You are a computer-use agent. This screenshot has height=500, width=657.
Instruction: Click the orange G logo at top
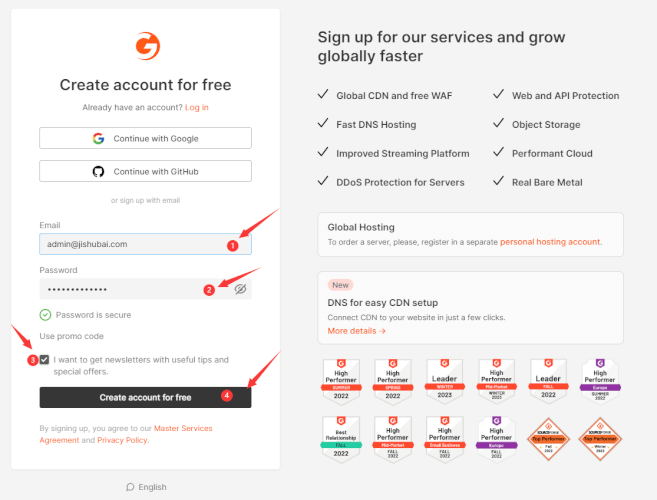click(x=146, y=46)
